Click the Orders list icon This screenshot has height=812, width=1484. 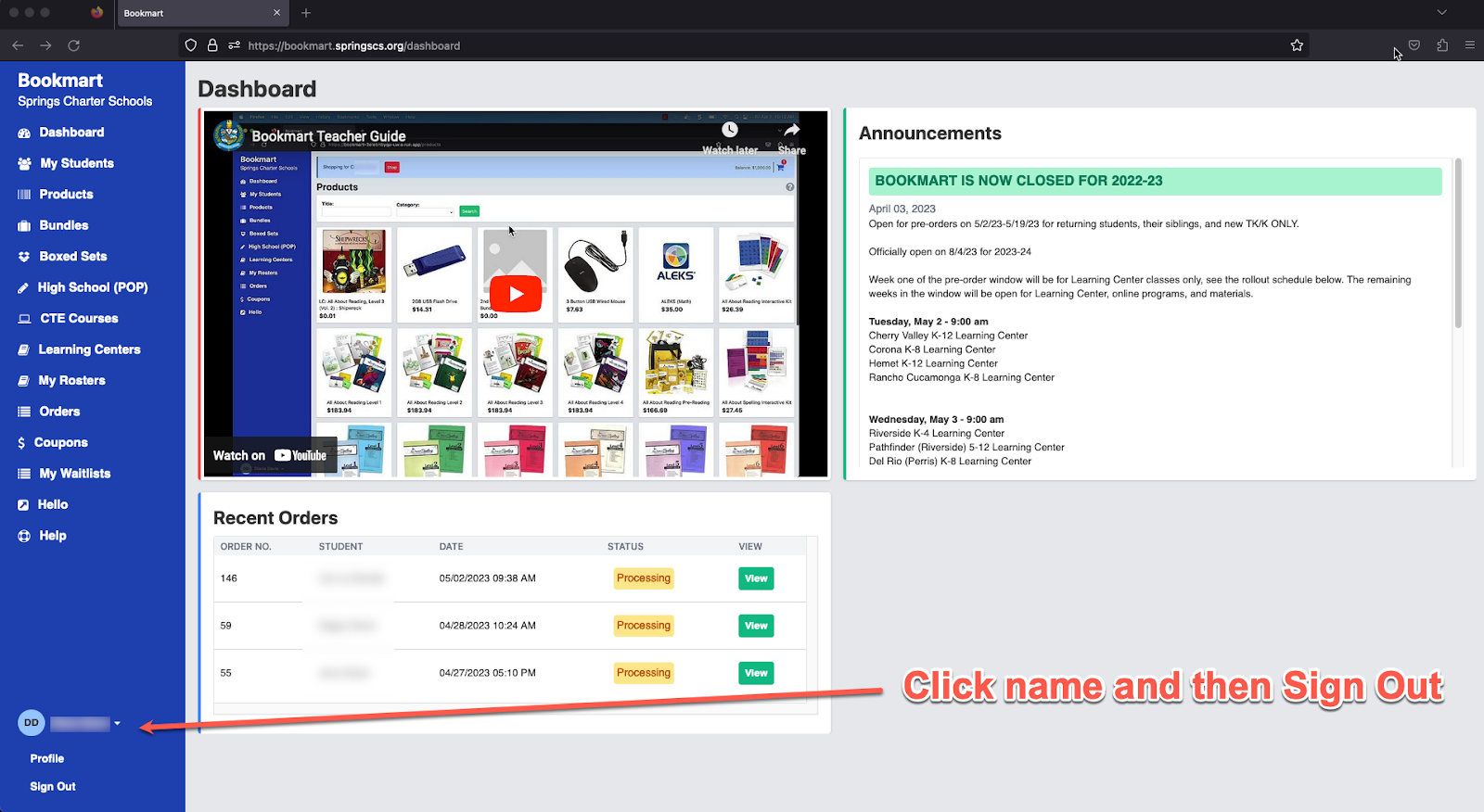click(x=24, y=412)
